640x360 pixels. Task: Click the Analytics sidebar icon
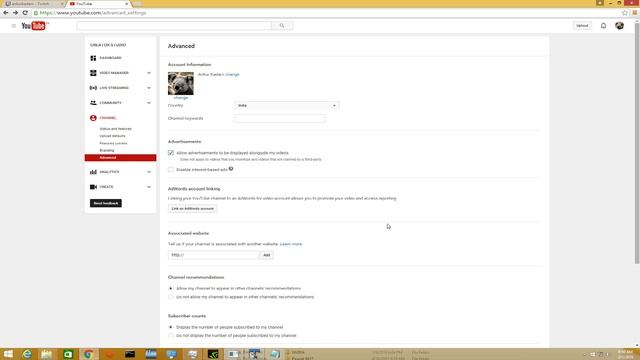pos(93,172)
